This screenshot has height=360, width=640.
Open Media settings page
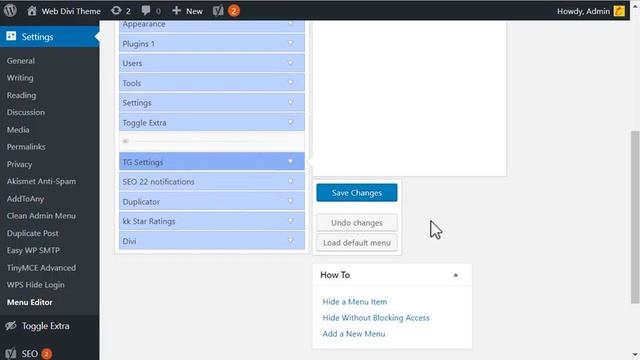(18, 129)
